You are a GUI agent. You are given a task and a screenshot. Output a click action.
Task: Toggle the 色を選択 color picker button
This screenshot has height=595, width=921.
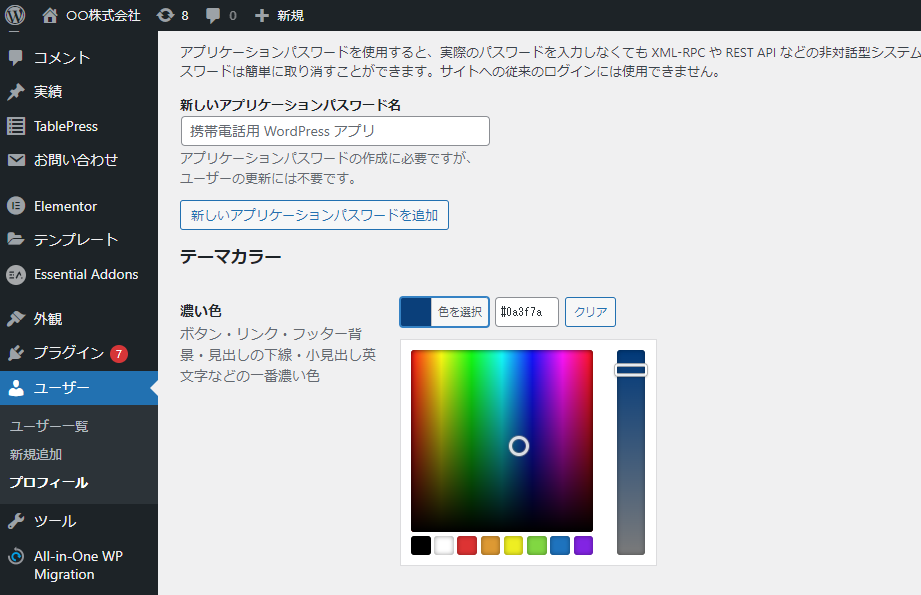(x=444, y=312)
